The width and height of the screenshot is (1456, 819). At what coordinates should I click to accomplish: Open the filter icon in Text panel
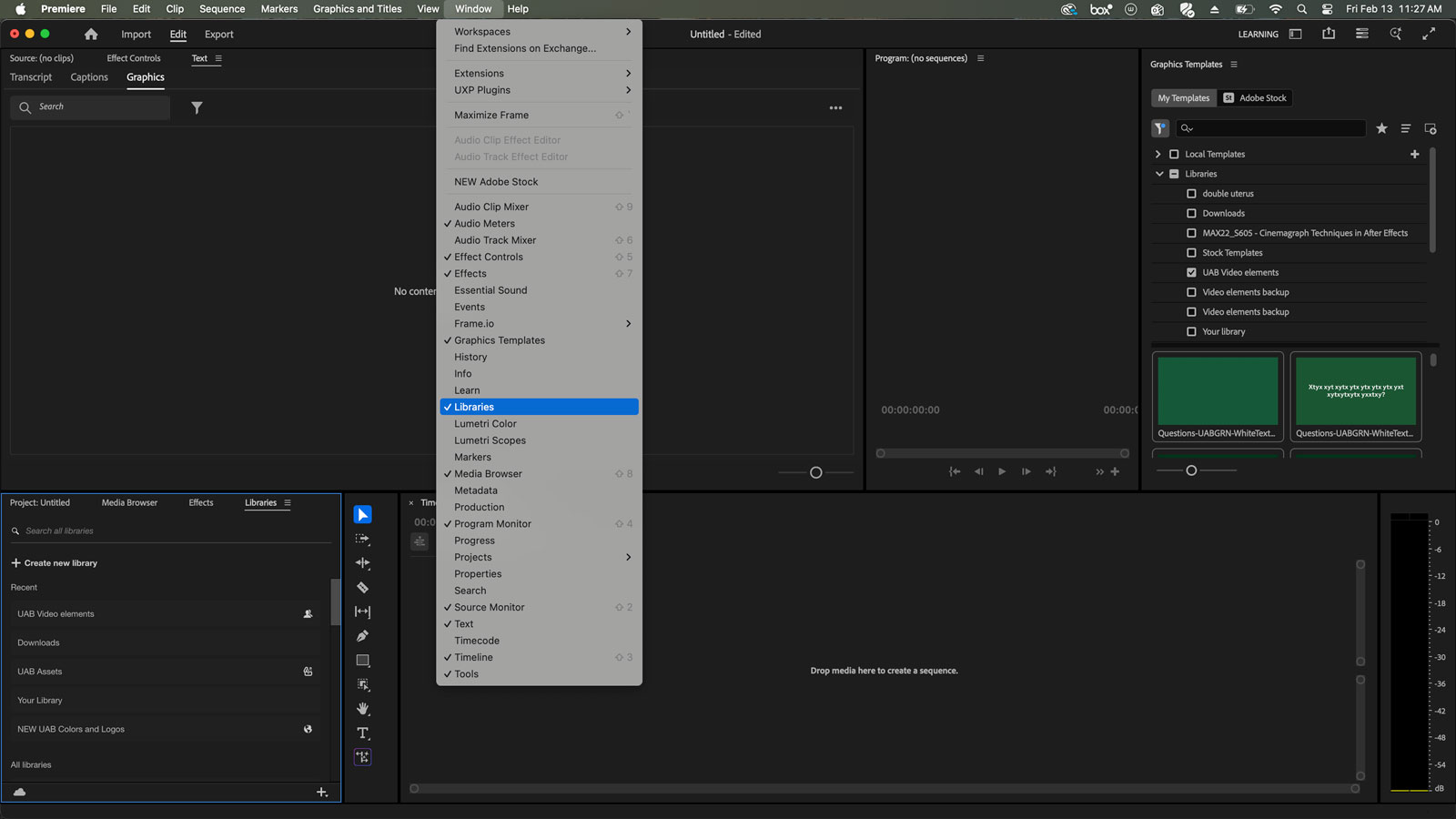point(197,107)
